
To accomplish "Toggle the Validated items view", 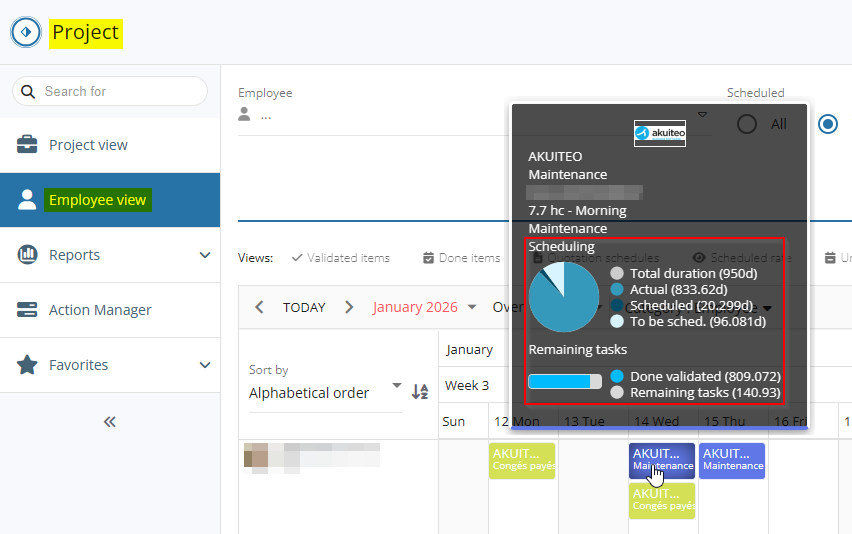I will point(340,258).
